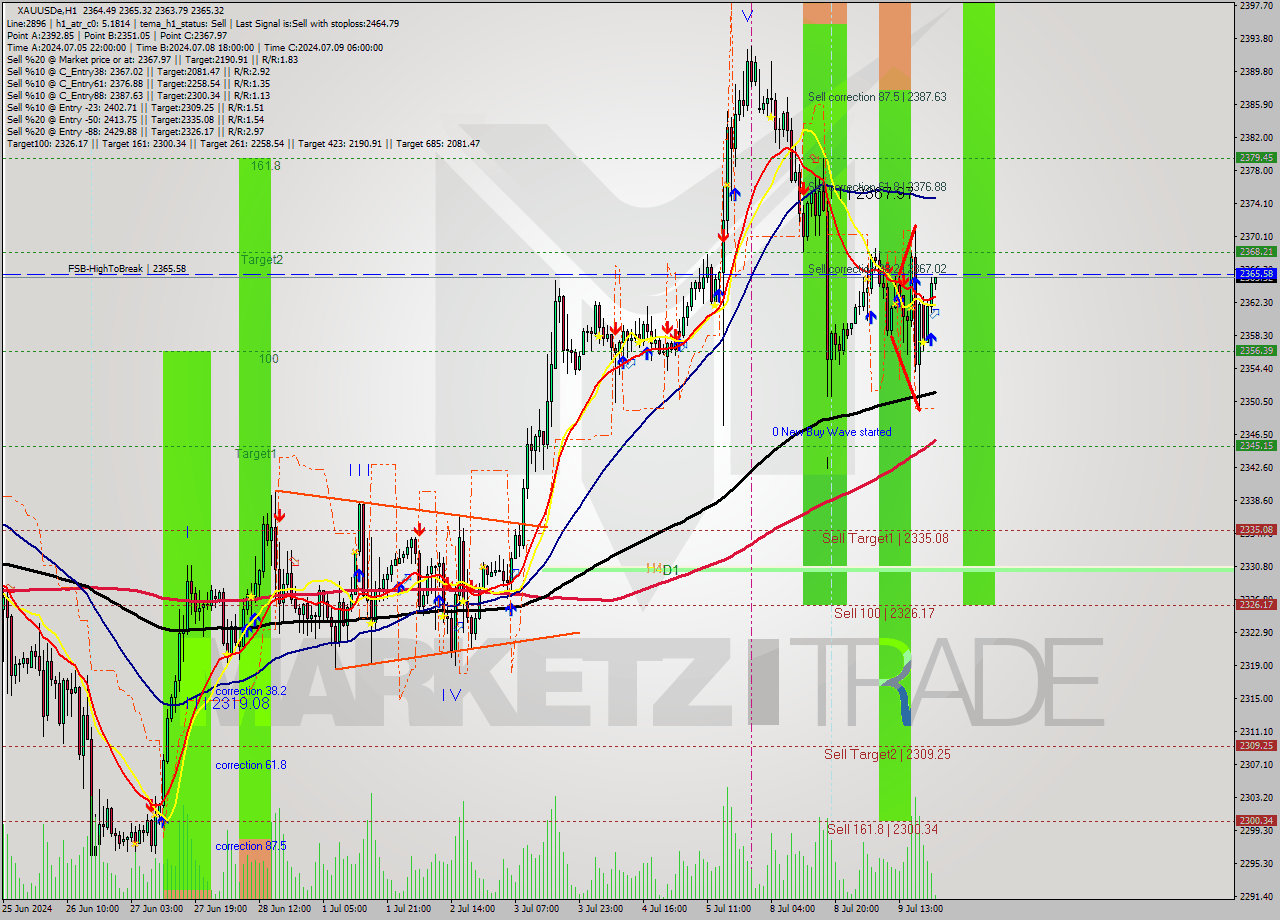Click the 'FSB-HighToBreak | 2365.58' label
Screen dimensions: 1280x920
click(x=127, y=269)
